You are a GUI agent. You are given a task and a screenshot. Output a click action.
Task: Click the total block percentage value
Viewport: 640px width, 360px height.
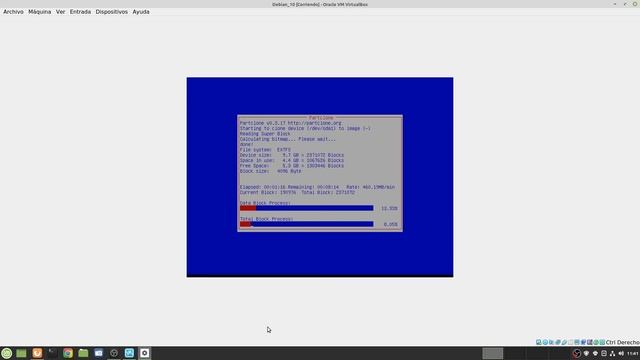391,224
